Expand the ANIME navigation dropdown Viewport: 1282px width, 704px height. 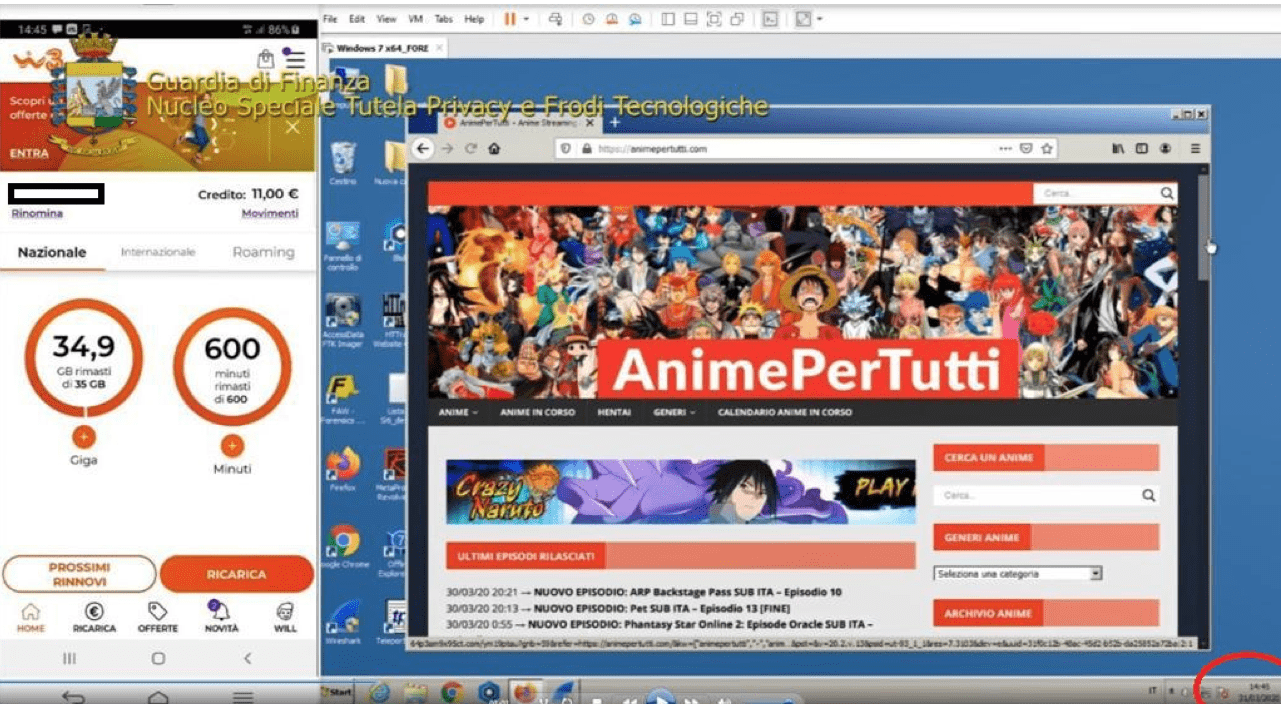[460, 412]
